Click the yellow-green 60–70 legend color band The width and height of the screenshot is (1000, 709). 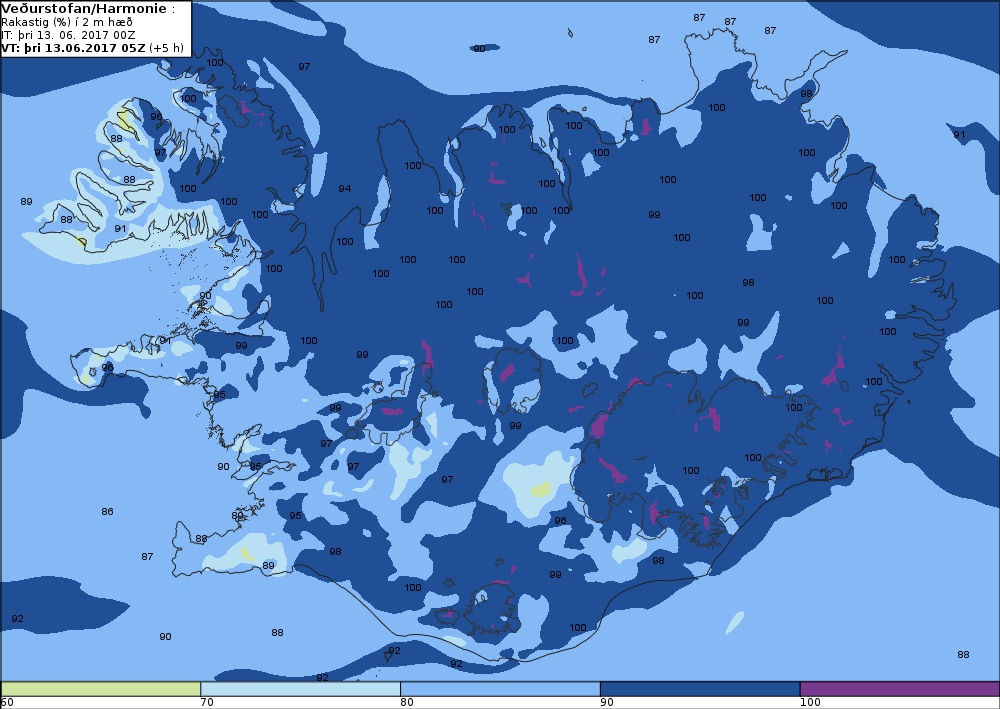click(x=101, y=689)
